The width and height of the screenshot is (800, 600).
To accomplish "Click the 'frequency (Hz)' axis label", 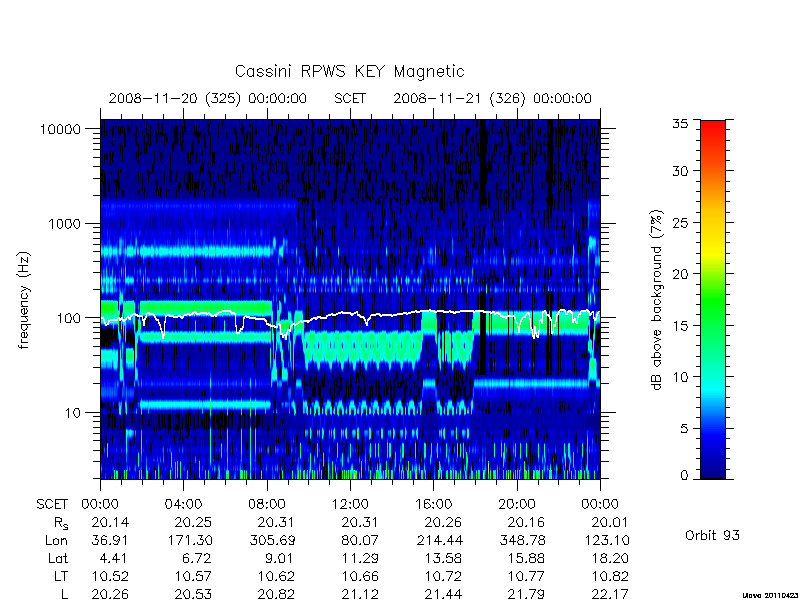I will (x=24, y=300).
